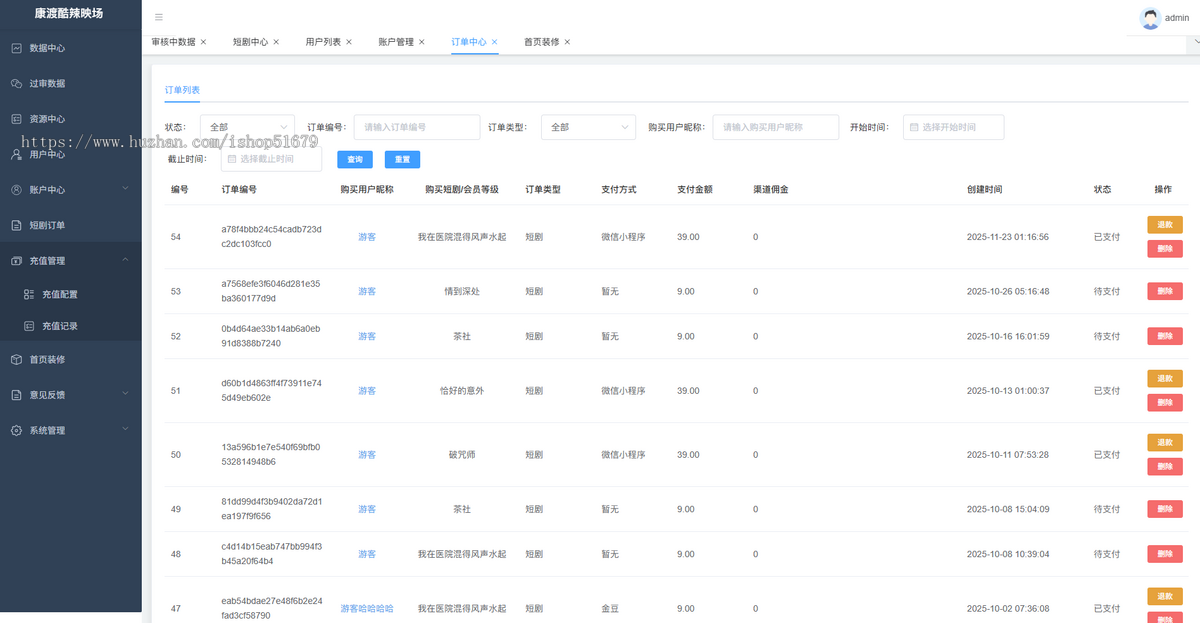Click the 重置 reset button
The height and width of the screenshot is (623, 1200).
tap(402, 159)
